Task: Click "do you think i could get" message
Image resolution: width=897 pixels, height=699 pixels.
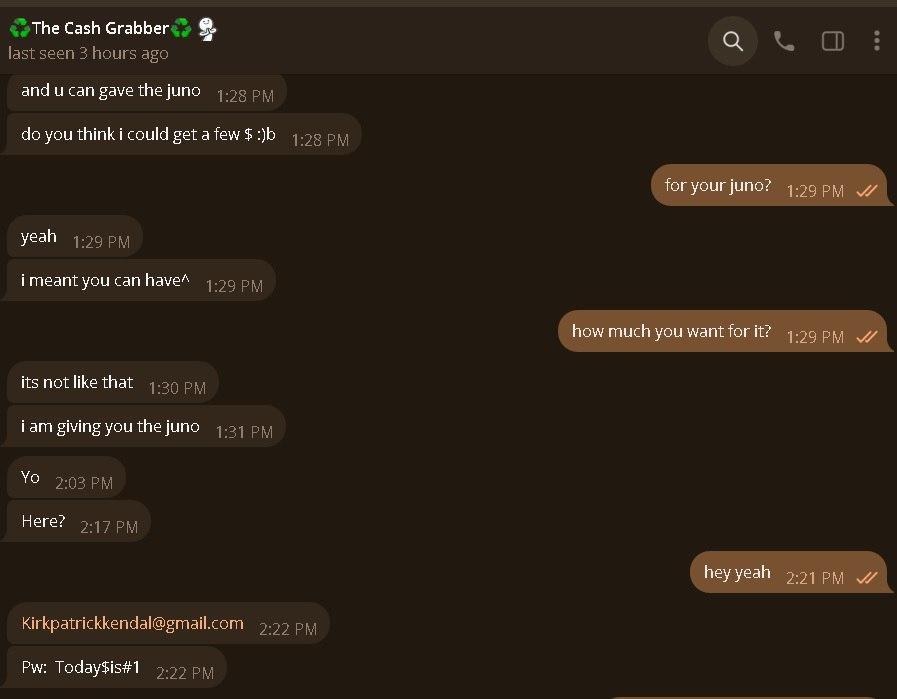Action: pyautogui.click(x=148, y=135)
